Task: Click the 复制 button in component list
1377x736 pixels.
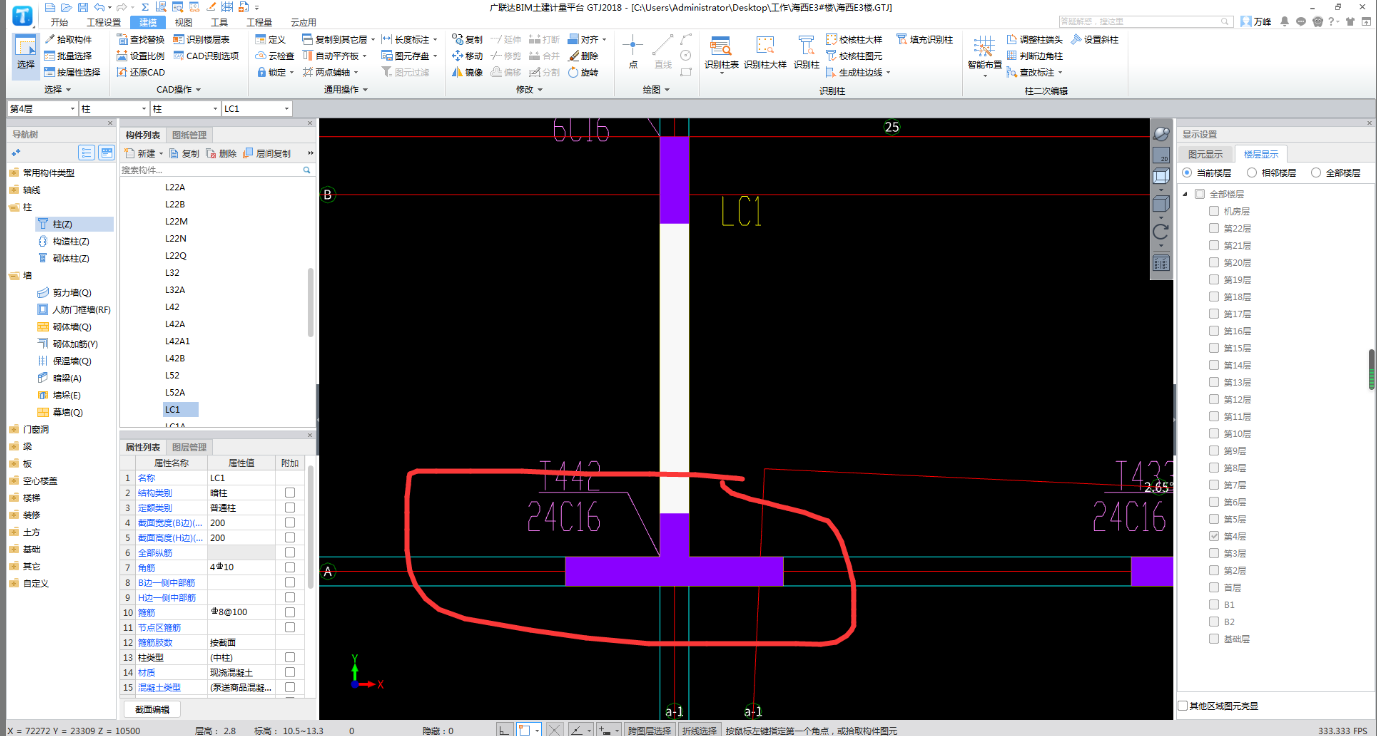Action: [x=184, y=154]
